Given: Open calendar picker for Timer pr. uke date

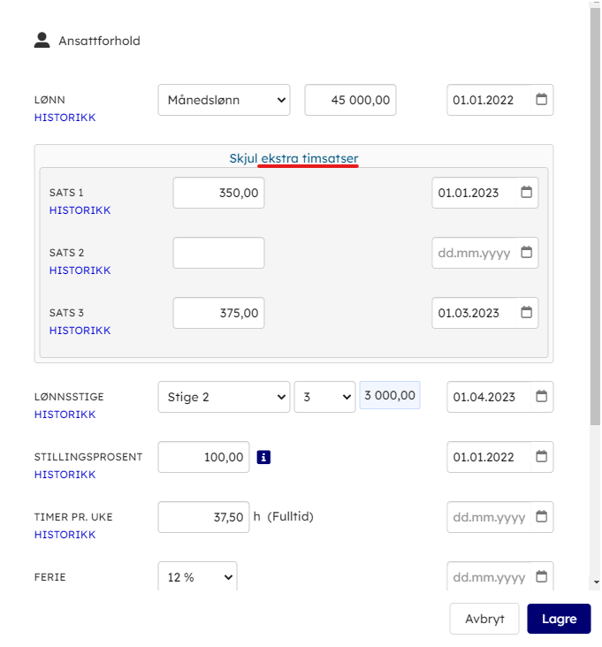Looking at the screenshot, I should click(541, 517).
